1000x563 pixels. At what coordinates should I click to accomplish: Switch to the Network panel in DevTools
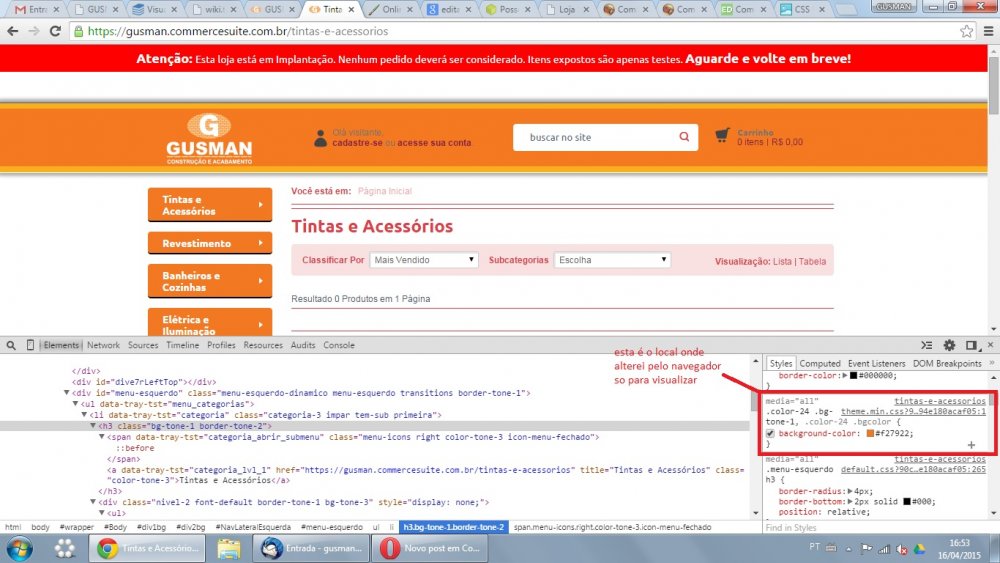pos(103,345)
